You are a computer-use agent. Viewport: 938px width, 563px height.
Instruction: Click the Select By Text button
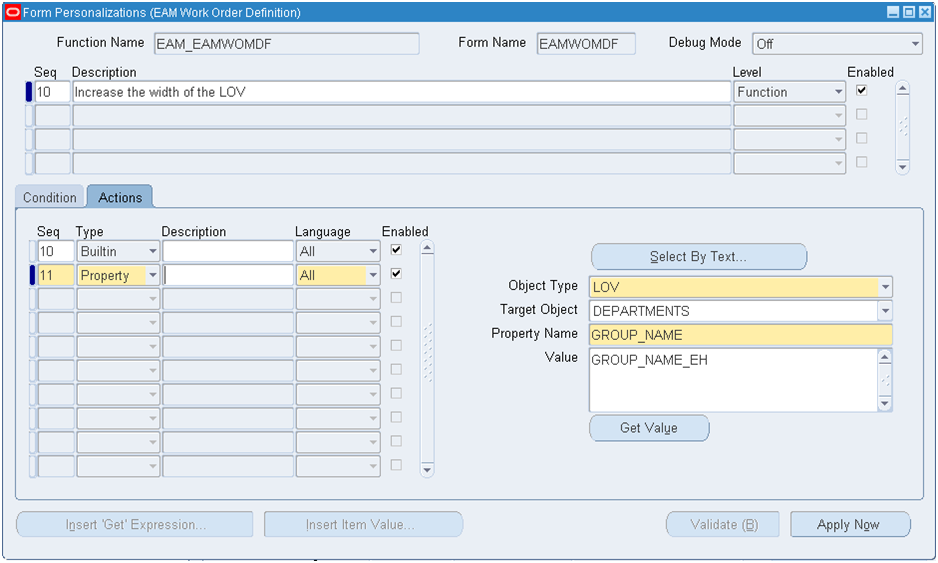coord(698,257)
